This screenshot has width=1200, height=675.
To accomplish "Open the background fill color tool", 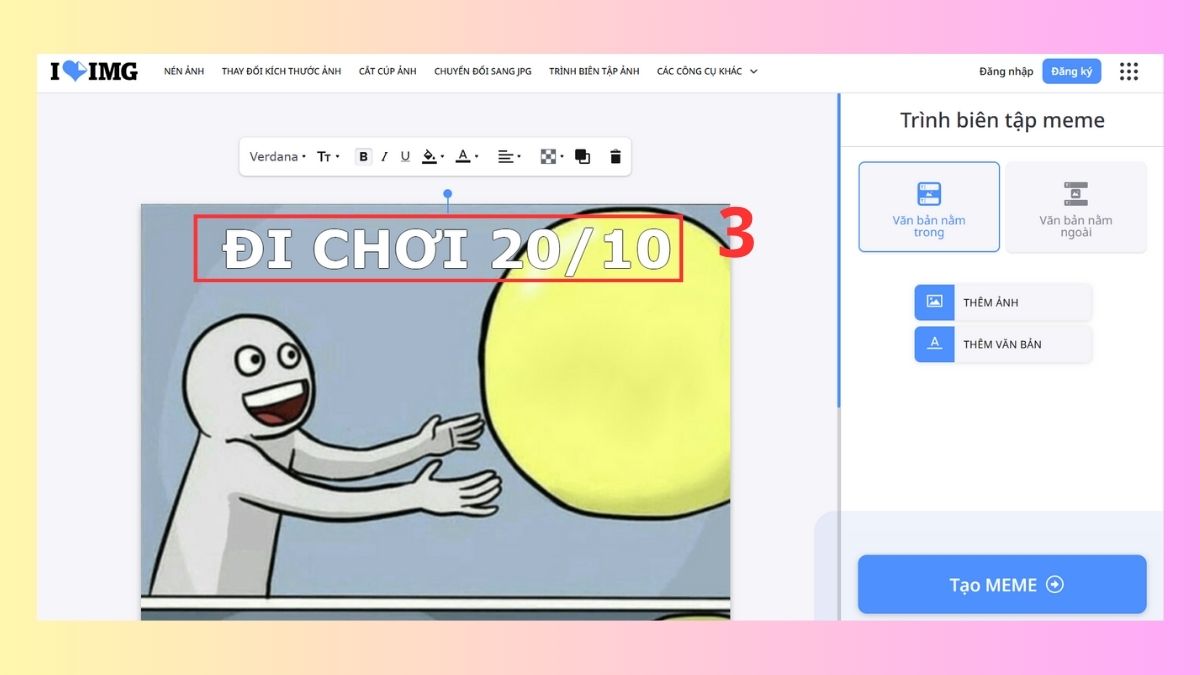I will coord(430,156).
